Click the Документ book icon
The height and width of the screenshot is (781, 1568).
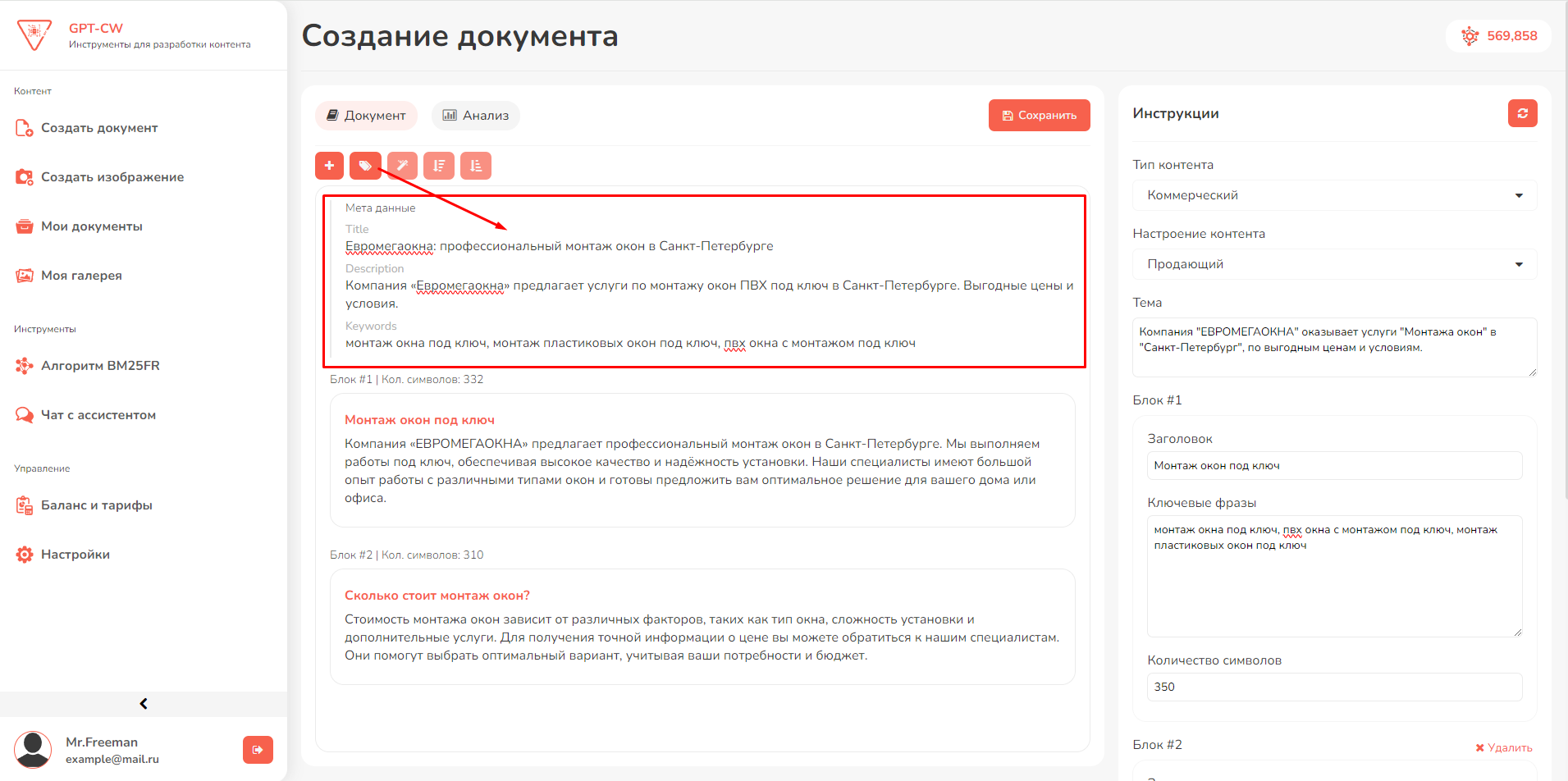coord(332,115)
